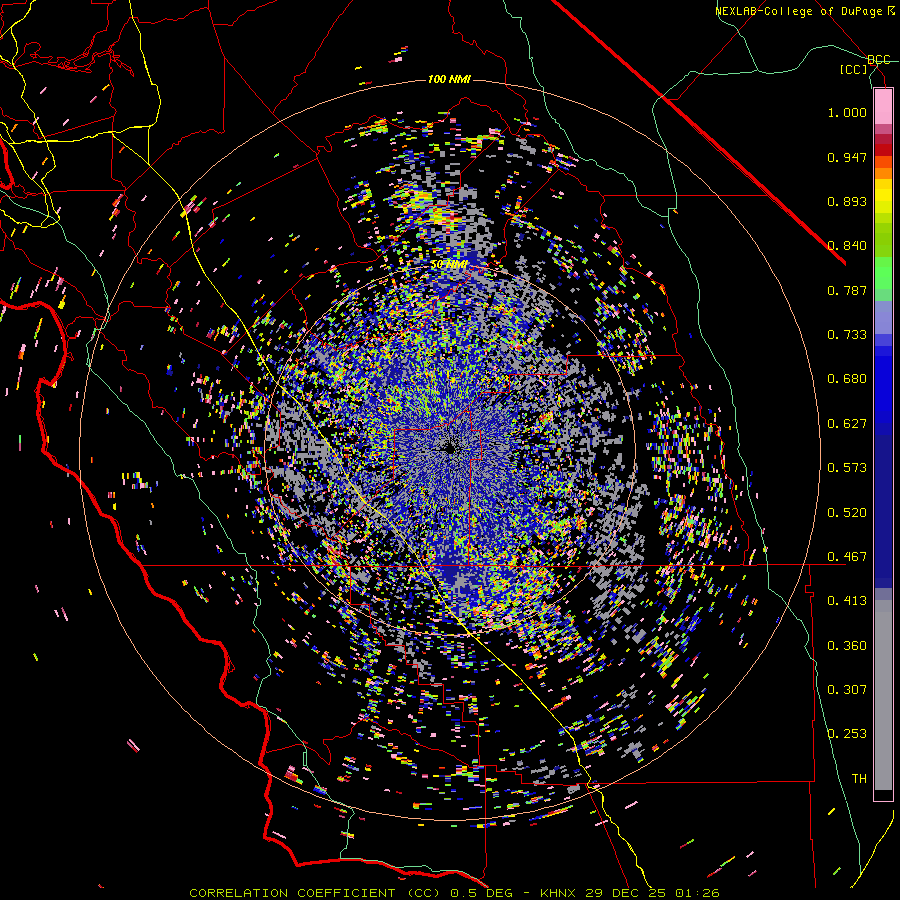
Task: Select the 0.733 scale value
Action: pyautogui.click(x=847, y=335)
